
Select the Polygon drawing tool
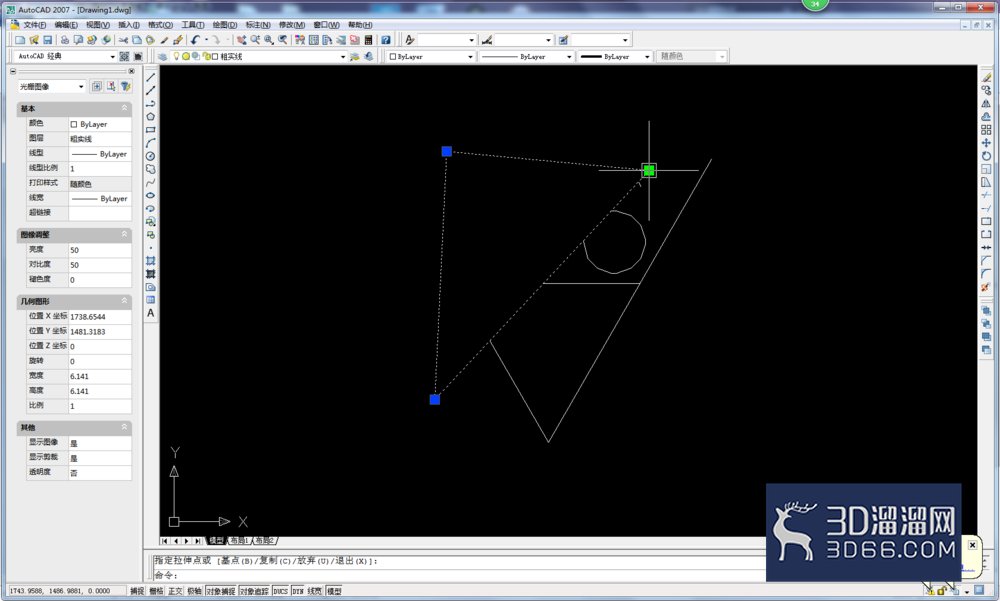(151, 117)
